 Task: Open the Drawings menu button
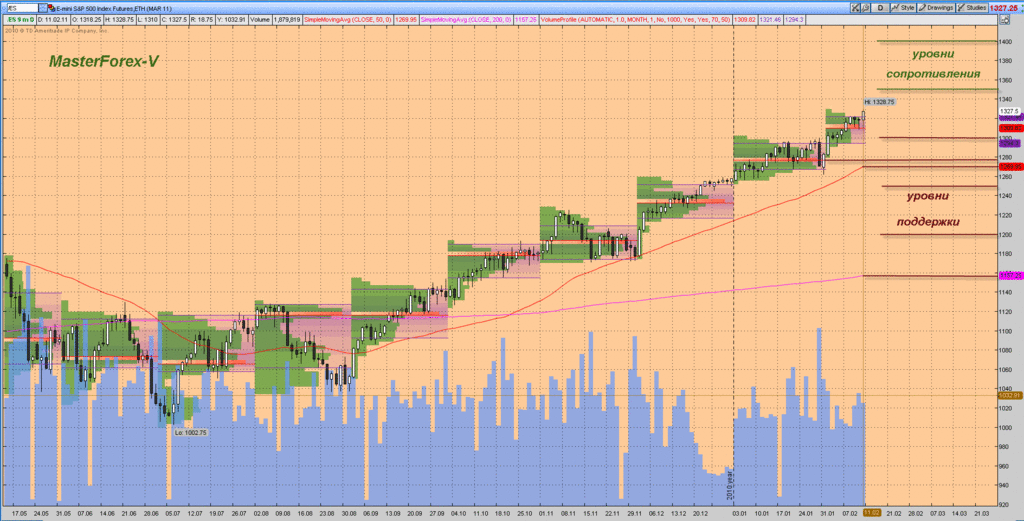tap(936, 8)
